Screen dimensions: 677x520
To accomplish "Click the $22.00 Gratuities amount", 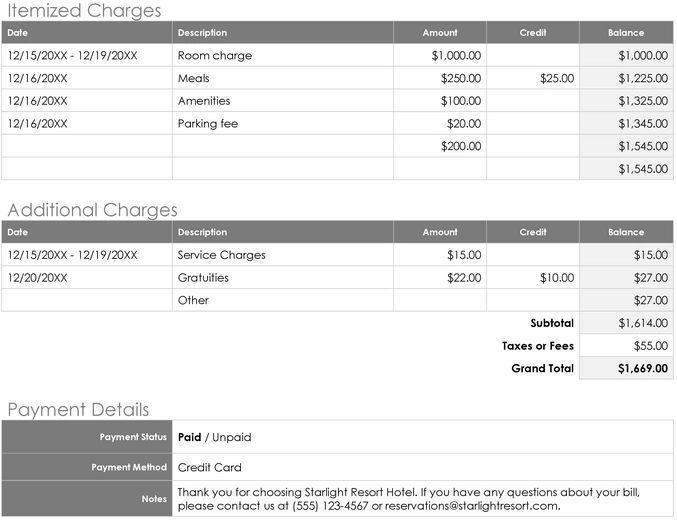I will pos(464,278).
